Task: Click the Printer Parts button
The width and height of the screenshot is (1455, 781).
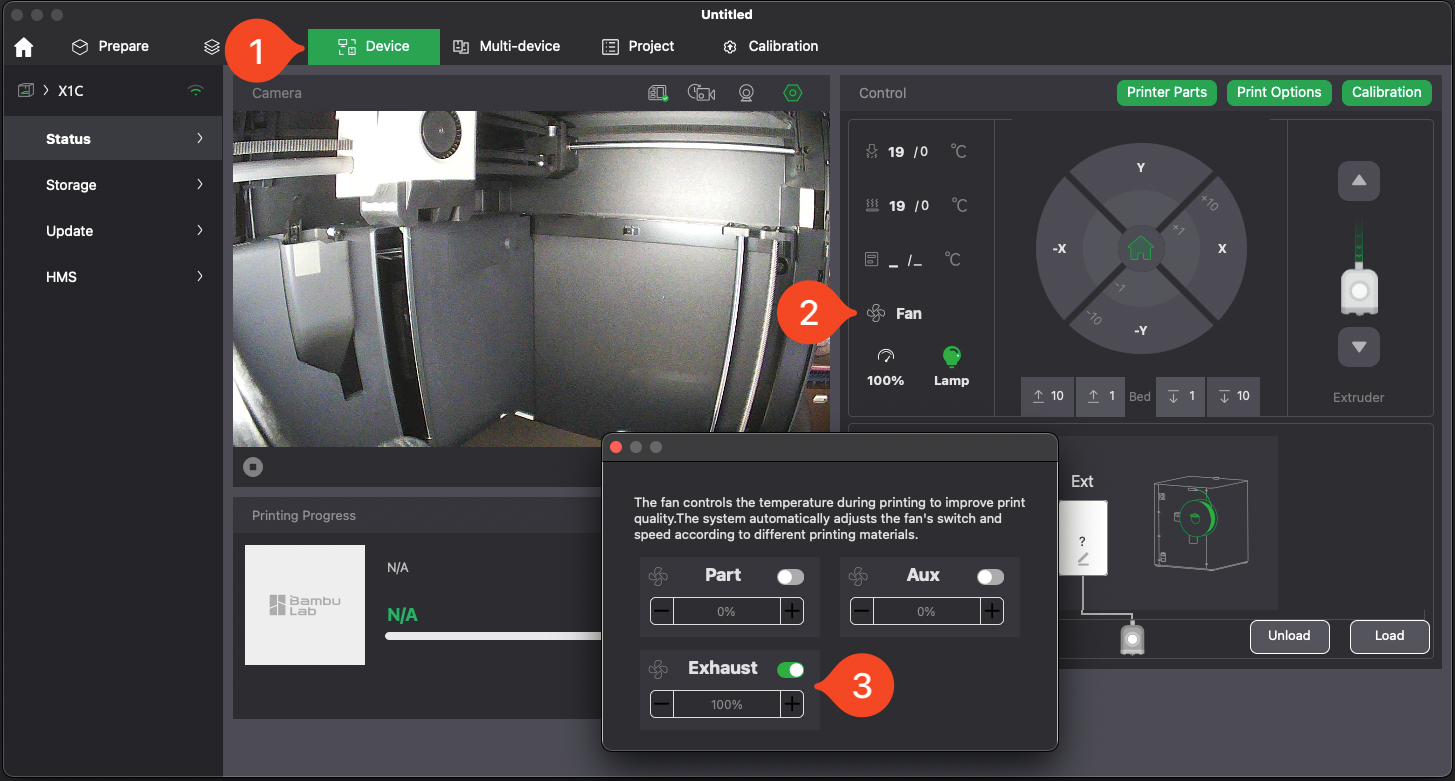Action: (x=1167, y=93)
